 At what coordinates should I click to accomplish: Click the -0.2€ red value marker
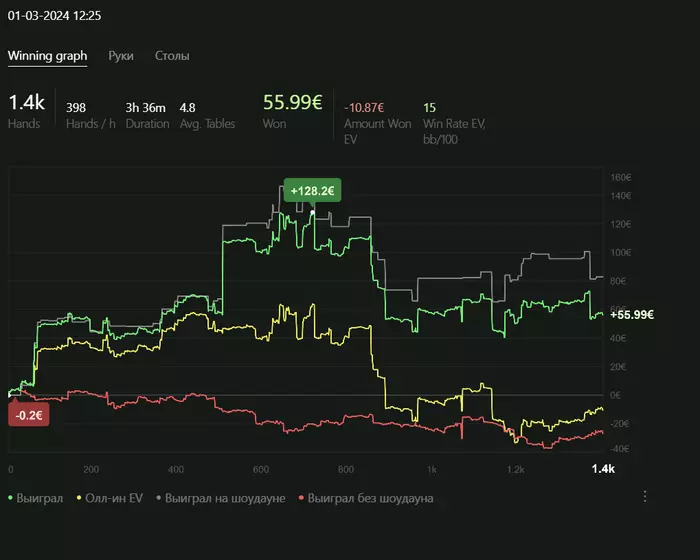[x=28, y=414]
